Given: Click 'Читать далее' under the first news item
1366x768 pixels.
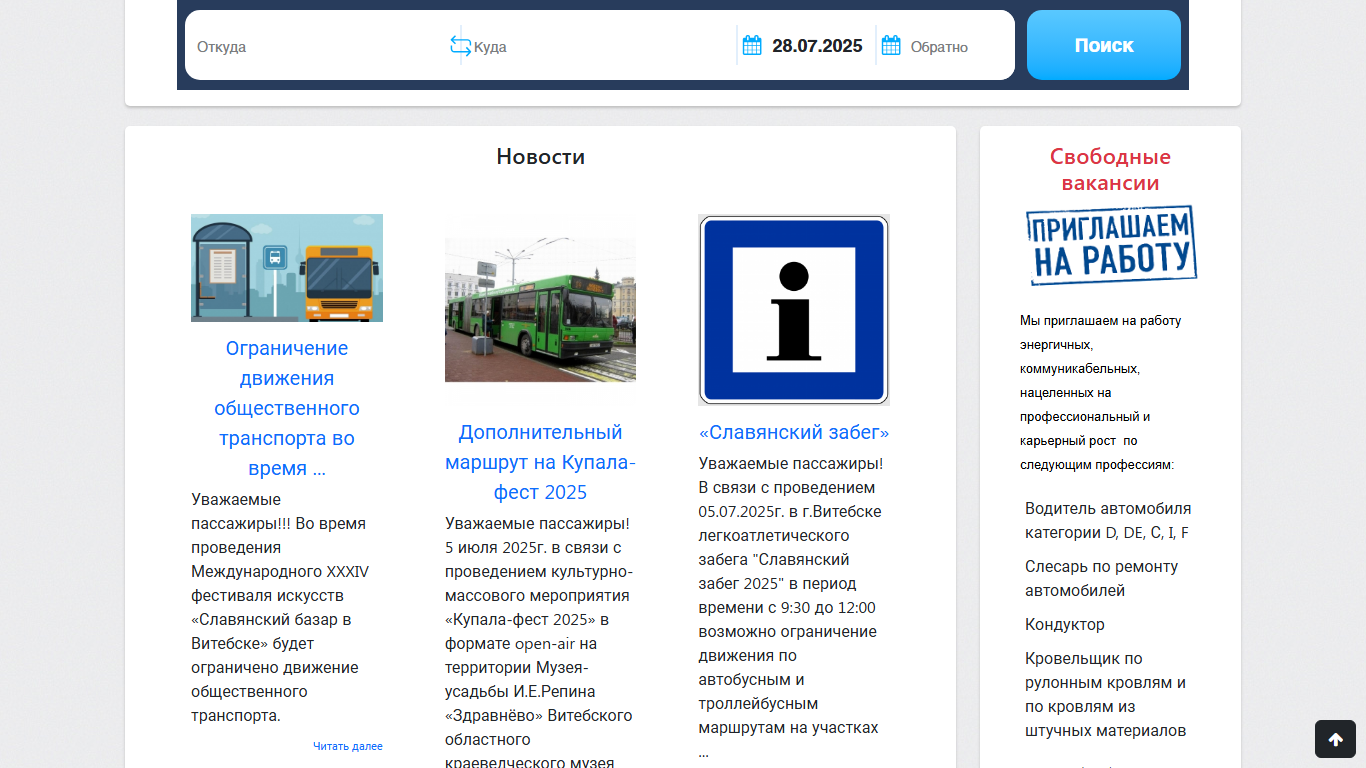Looking at the screenshot, I should click(348, 746).
